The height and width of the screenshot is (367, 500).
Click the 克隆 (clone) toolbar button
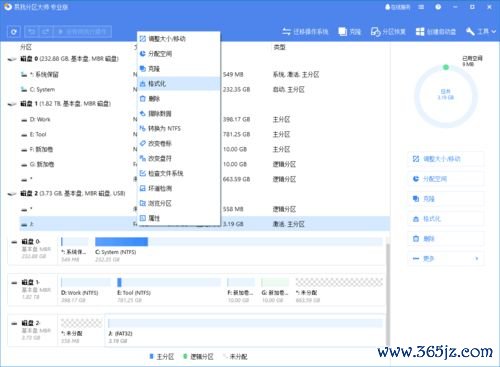click(350, 32)
